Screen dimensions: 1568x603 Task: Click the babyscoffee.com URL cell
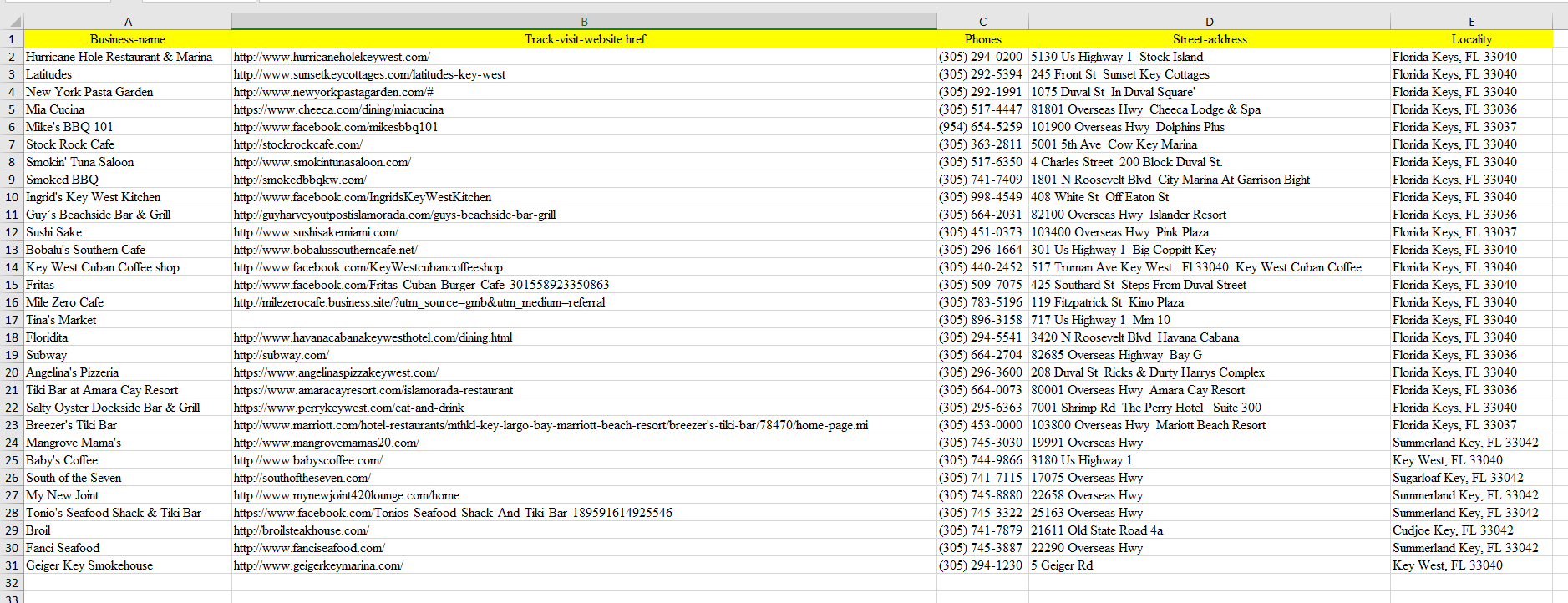point(584,460)
